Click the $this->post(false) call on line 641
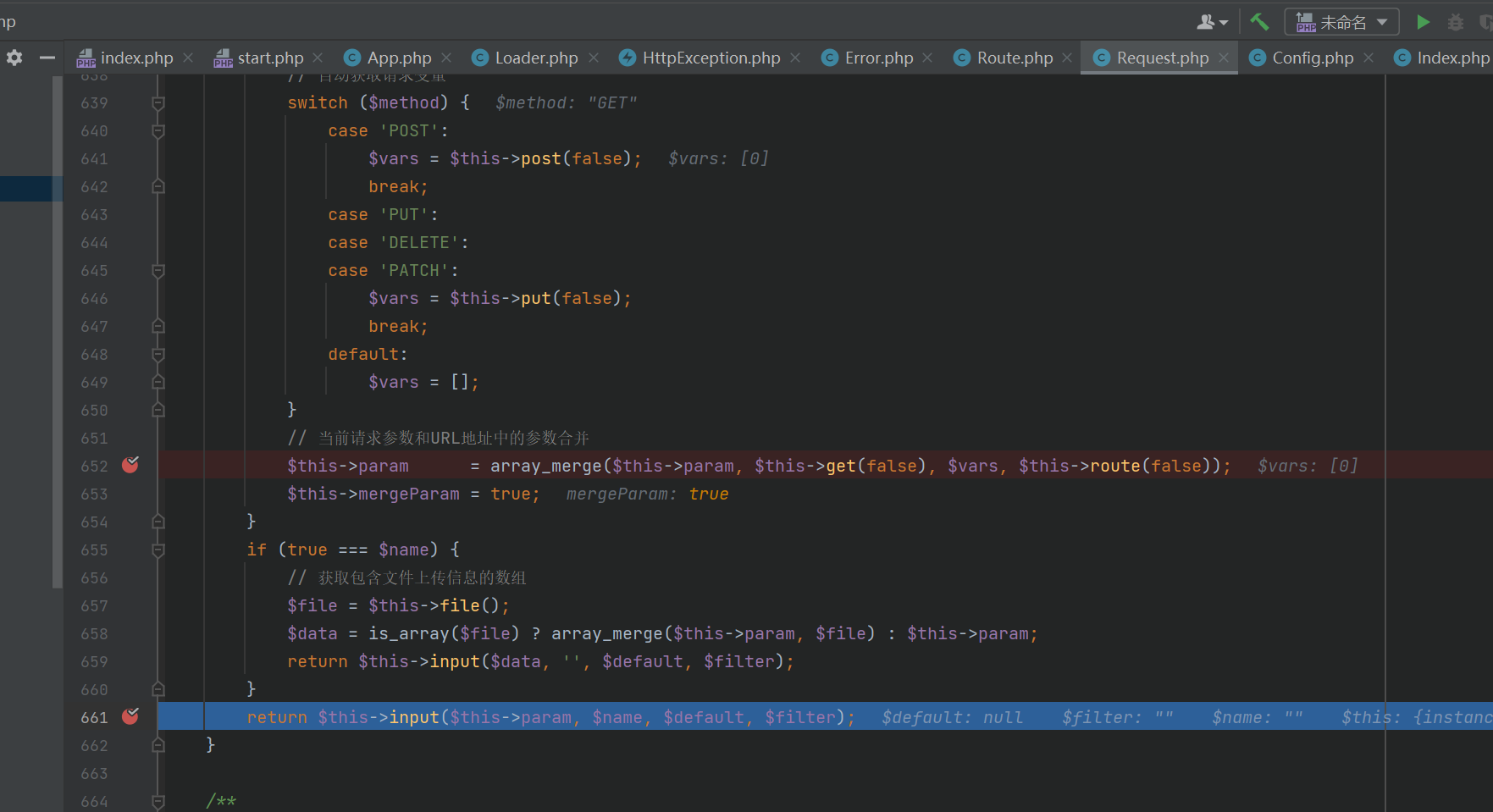The height and width of the screenshot is (812, 1493). [540, 158]
